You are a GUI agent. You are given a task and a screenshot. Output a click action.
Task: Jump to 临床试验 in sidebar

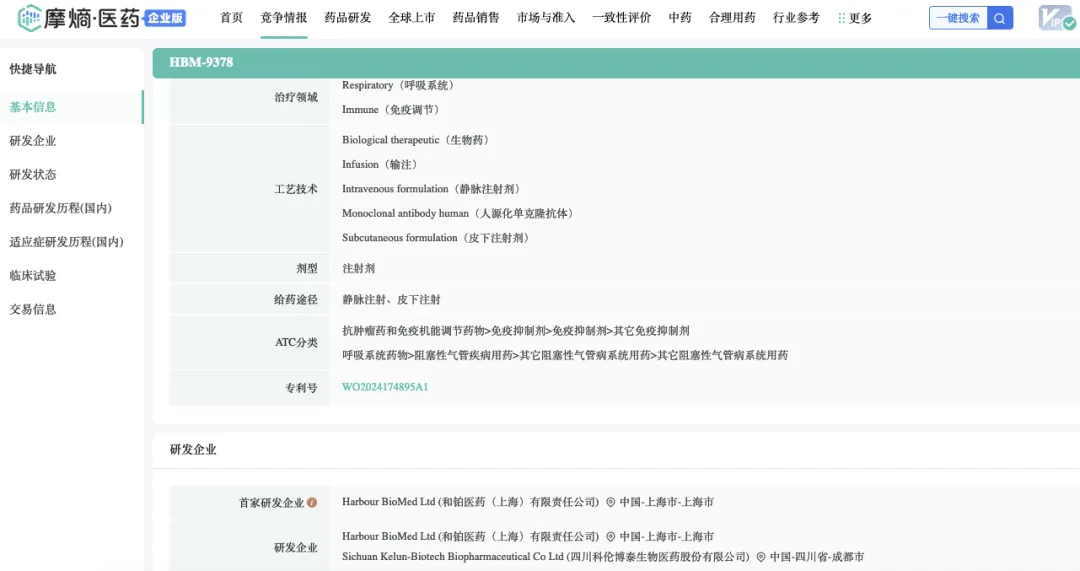coord(33,276)
